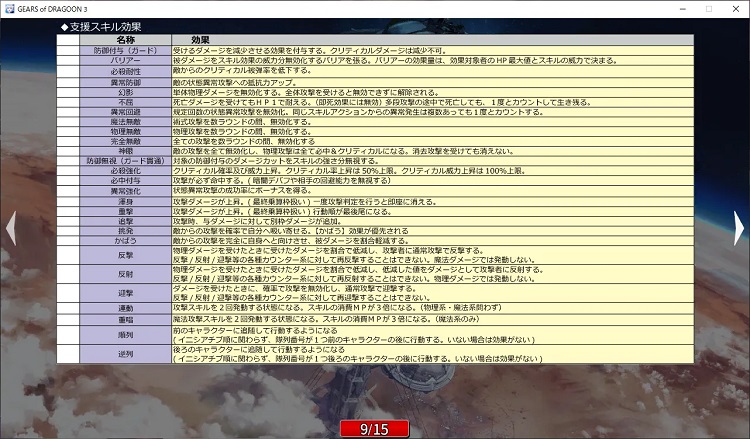The width and height of the screenshot is (750, 439).
Task: Select the 物理無敵 skill name
Action: (x=125, y=132)
